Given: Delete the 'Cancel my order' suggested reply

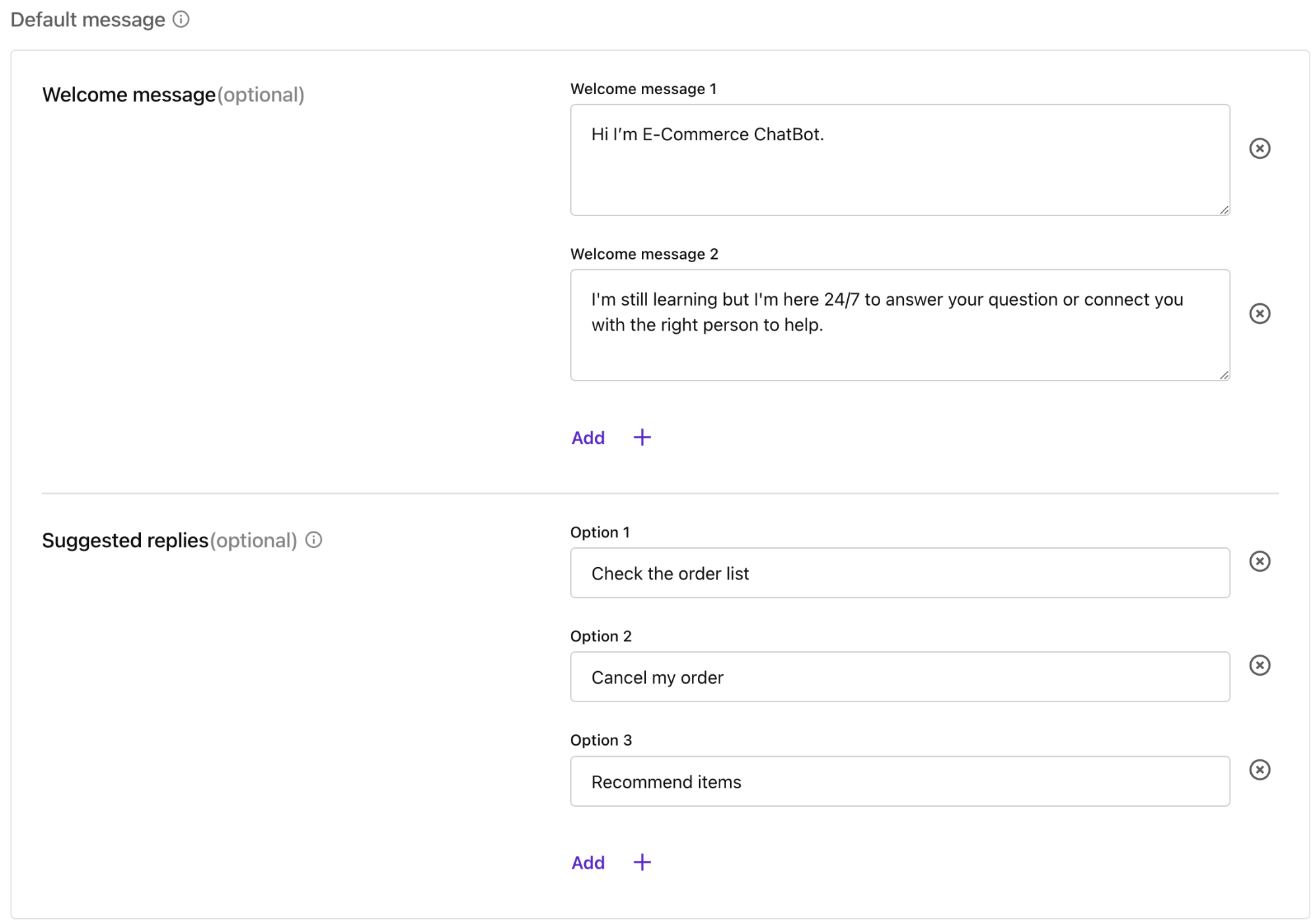Looking at the screenshot, I should pos(1259,665).
